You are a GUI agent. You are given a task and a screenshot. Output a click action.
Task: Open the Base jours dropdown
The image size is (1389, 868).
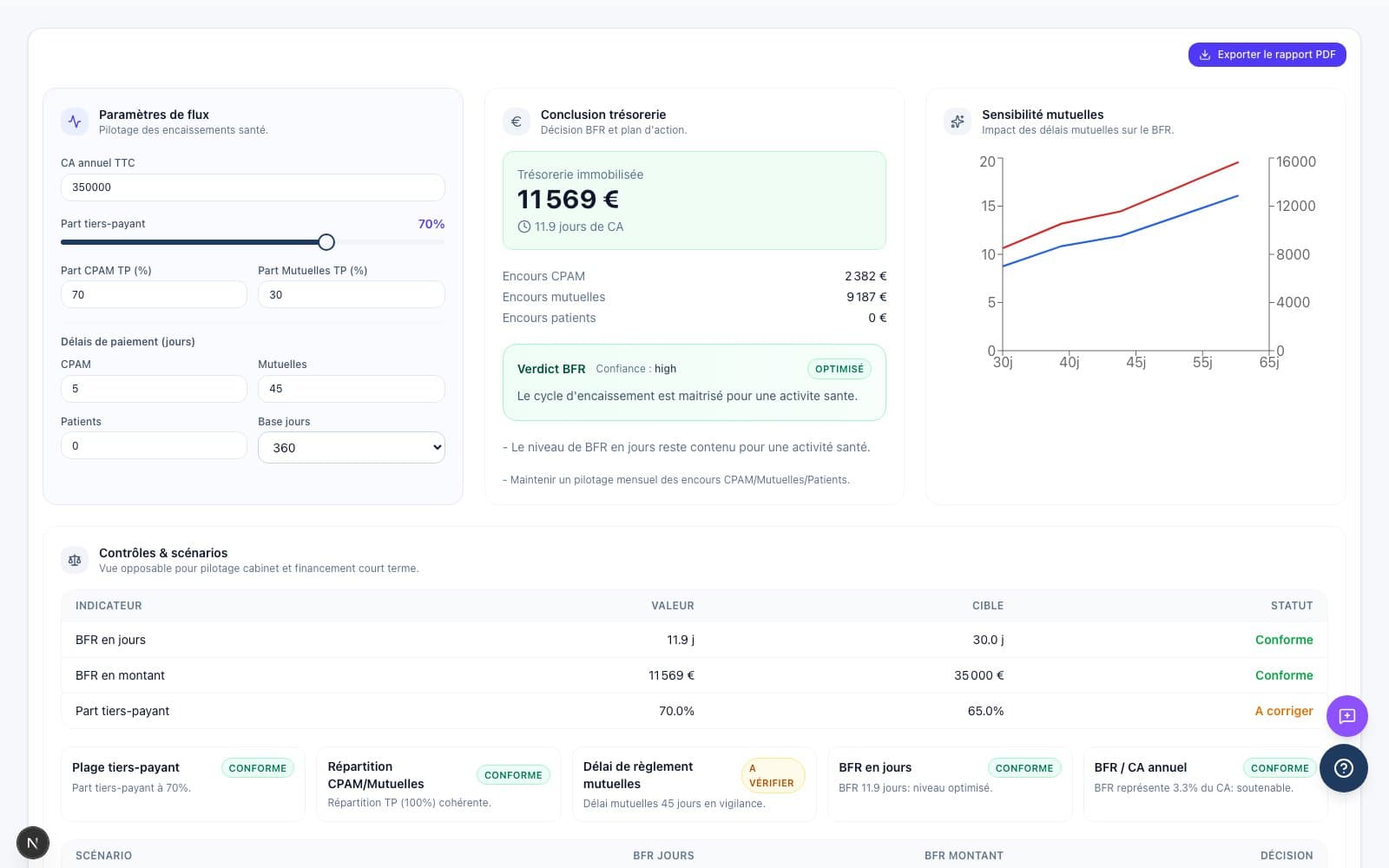351,448
